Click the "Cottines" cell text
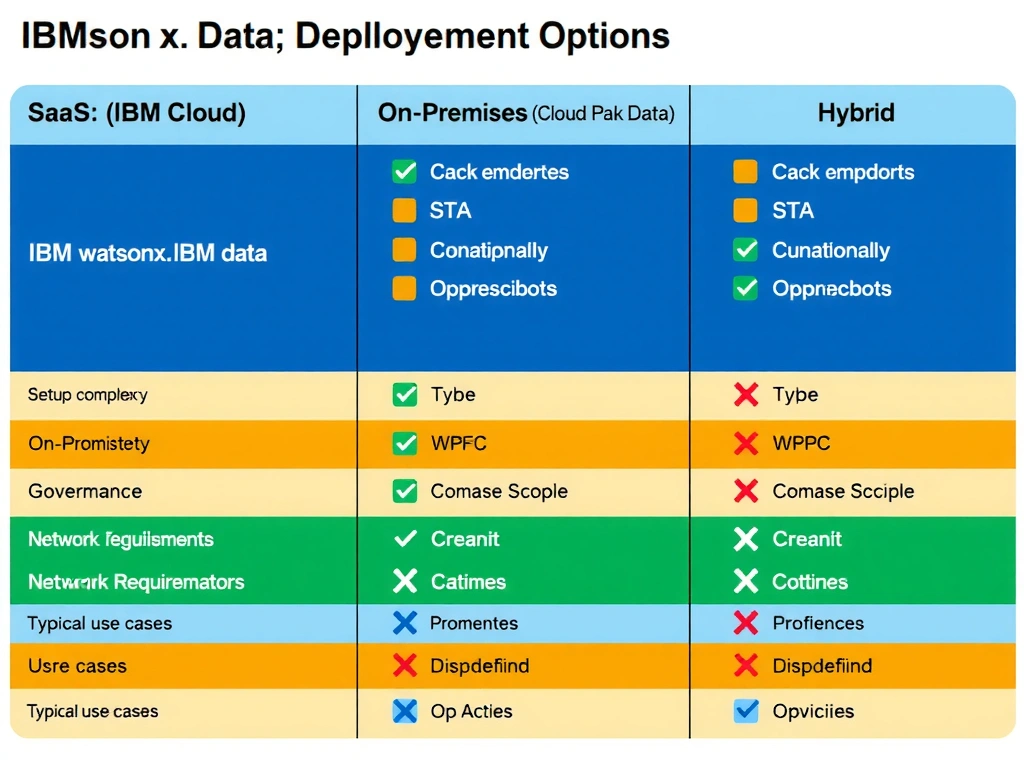The height and width of the screenshot is (768, 1024). (x=810, y=582)
